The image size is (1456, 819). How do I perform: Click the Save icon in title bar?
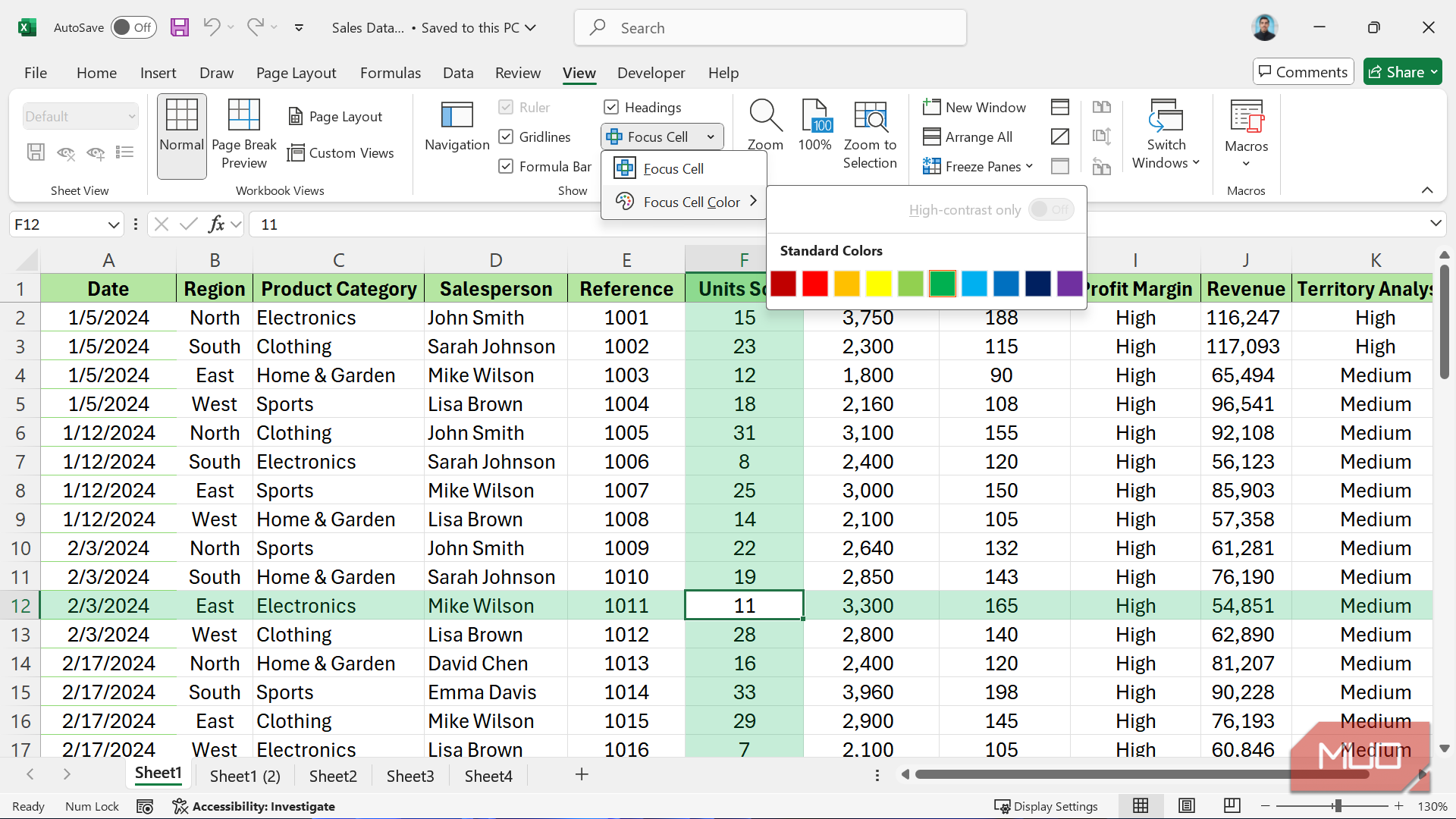pos(180,27)
